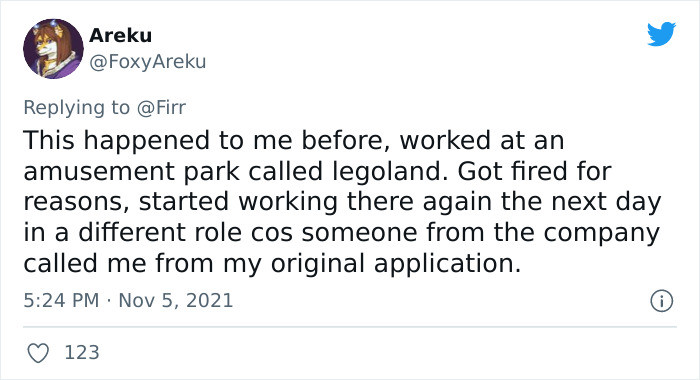Click the divider line above likes
Viewport: 700px width, 380px height.
click(350, 327)
